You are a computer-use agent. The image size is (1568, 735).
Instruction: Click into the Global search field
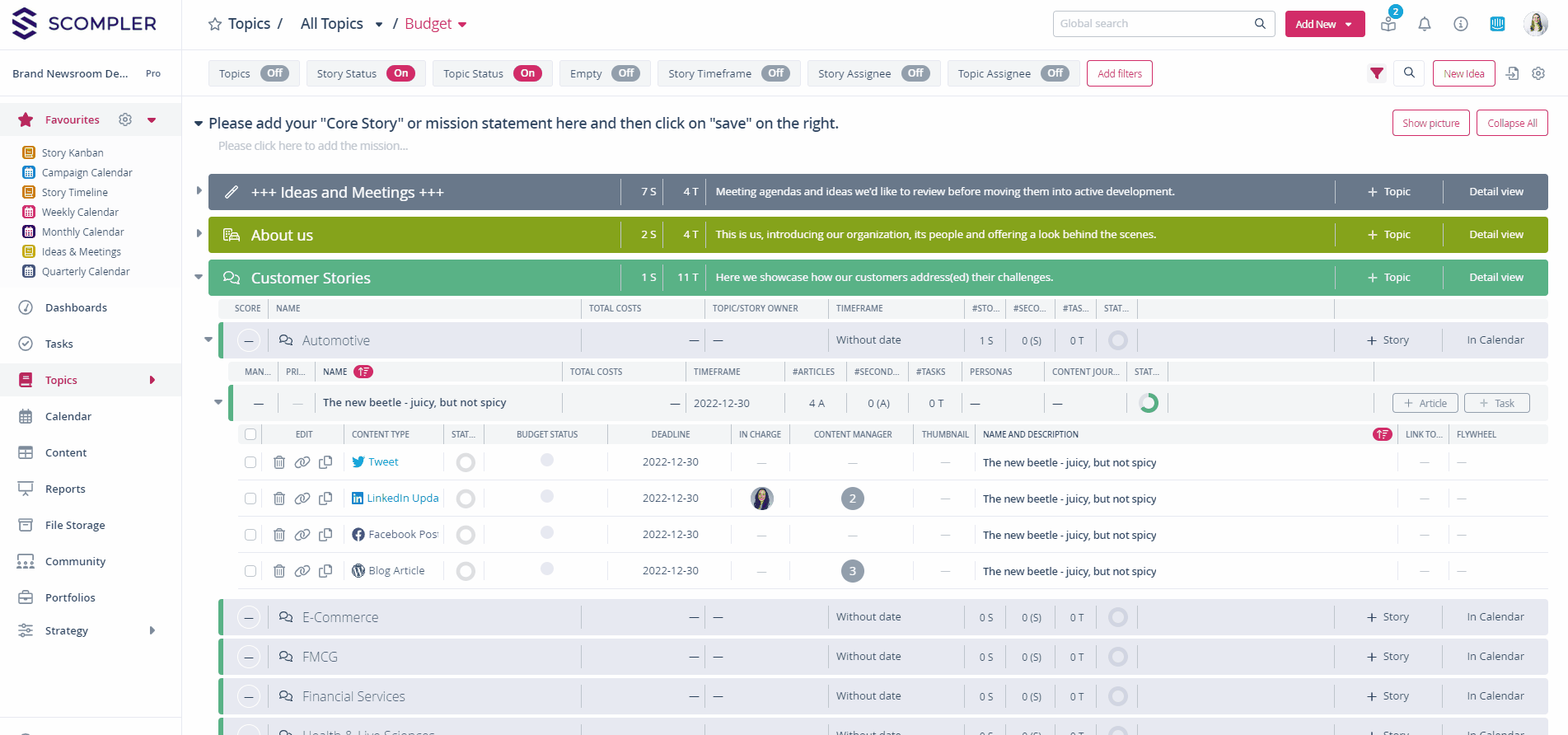1154,24
